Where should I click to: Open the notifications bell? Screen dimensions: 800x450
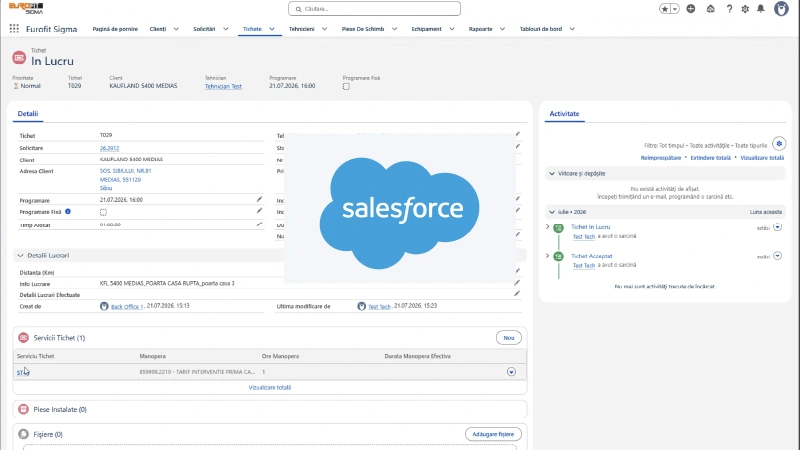[761, 9]
